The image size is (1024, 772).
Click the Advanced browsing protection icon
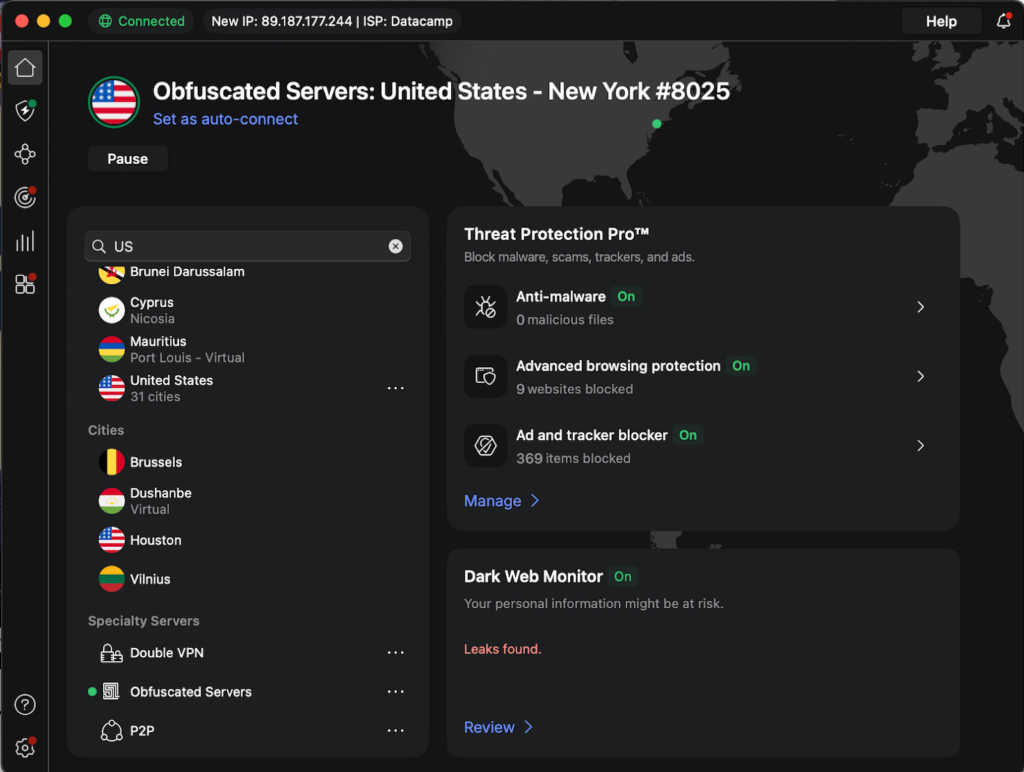[485, 376]
